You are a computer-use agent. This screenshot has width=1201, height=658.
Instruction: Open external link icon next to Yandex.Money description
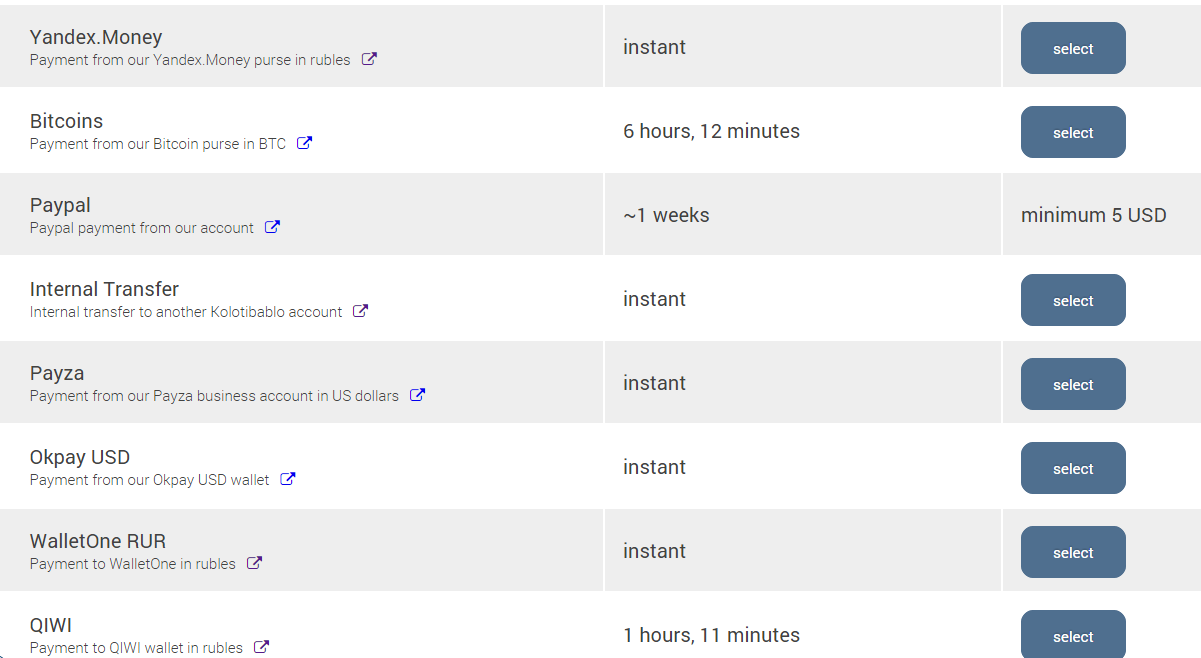coord(369,59)
